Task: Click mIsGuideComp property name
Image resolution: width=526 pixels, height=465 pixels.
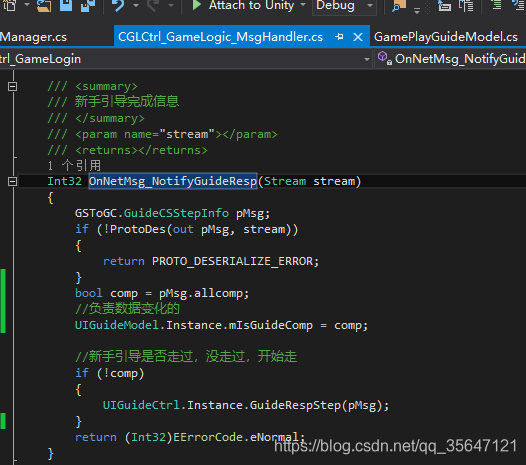Action: pyautogui.click(x=271, y=325)
